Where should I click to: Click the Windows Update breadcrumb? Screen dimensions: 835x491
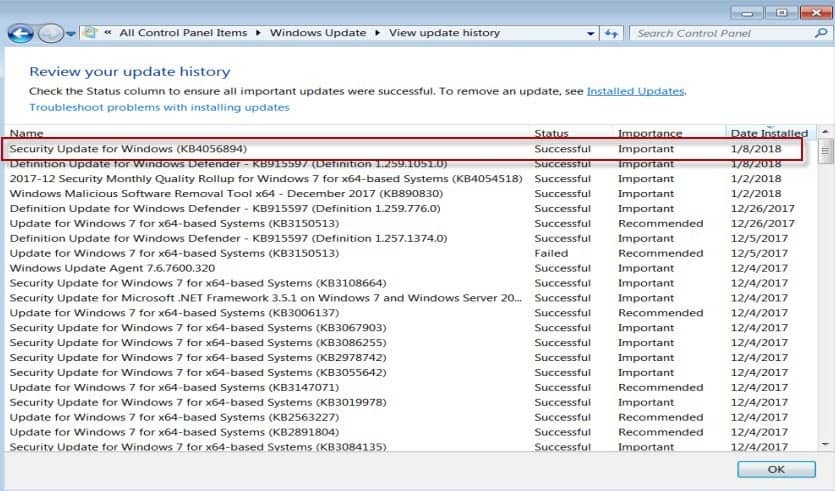point(318,33)
